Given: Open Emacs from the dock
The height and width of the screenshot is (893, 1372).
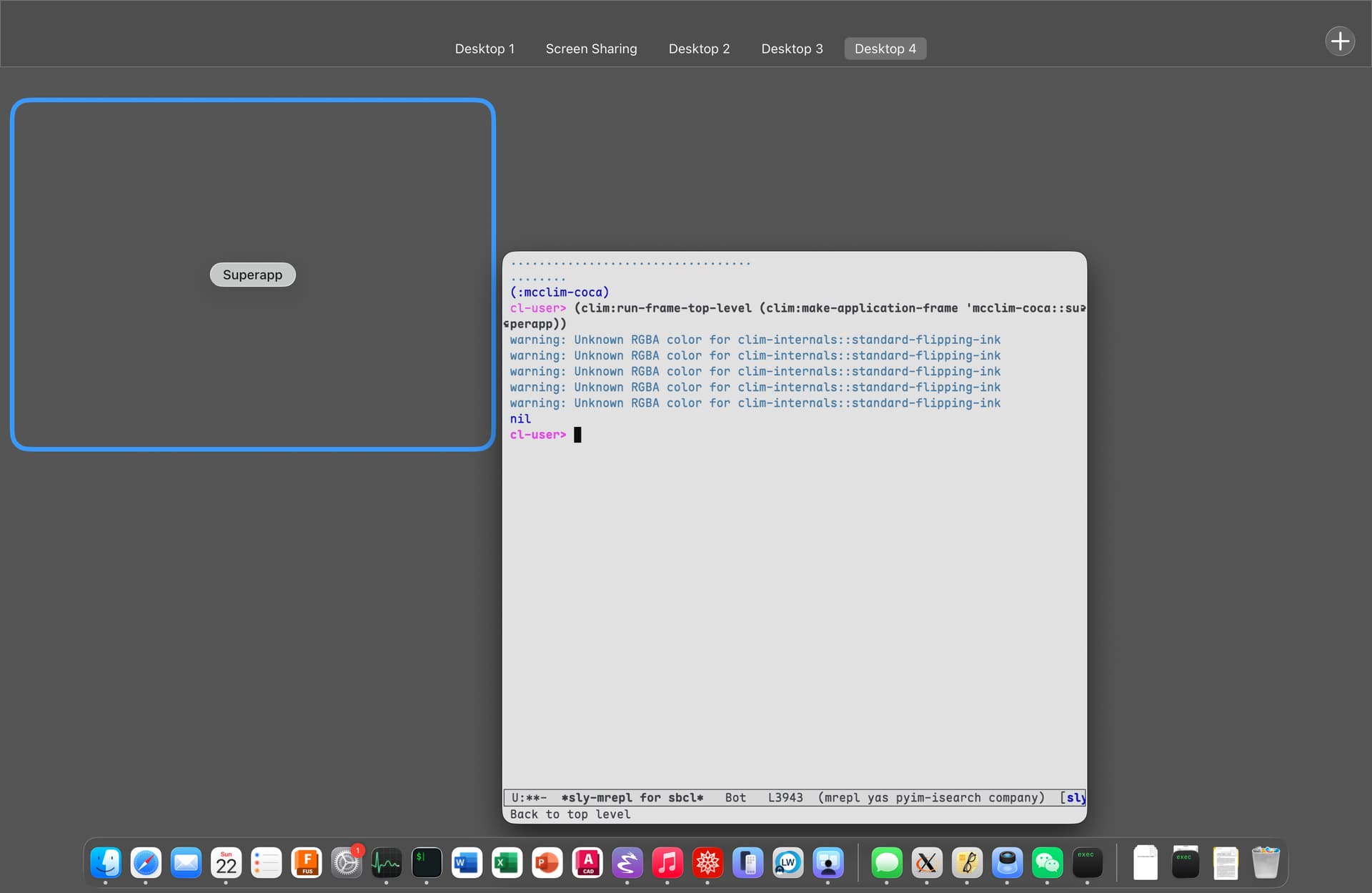Looking at the screenshot, I should [x=627, y=863].
